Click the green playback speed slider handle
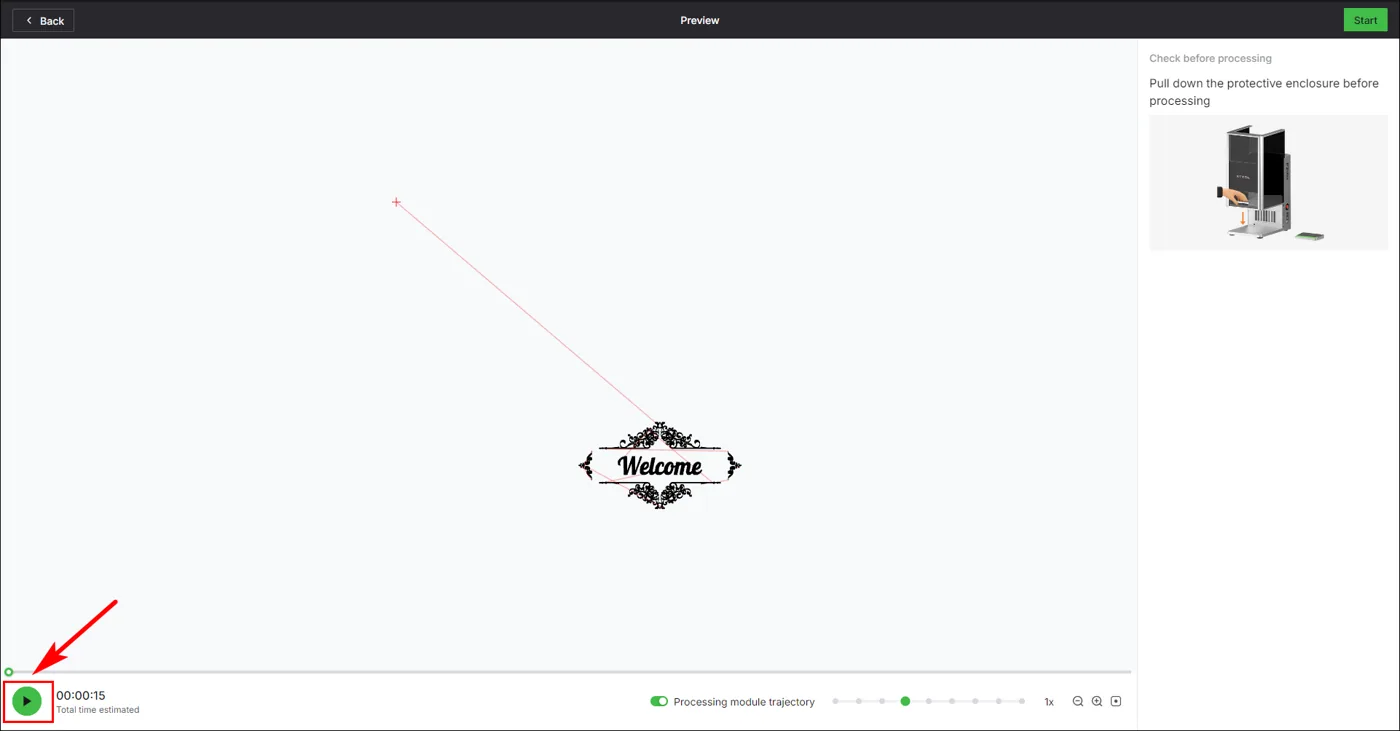This screenshot has height=731, width=1400. coord(905,701)
